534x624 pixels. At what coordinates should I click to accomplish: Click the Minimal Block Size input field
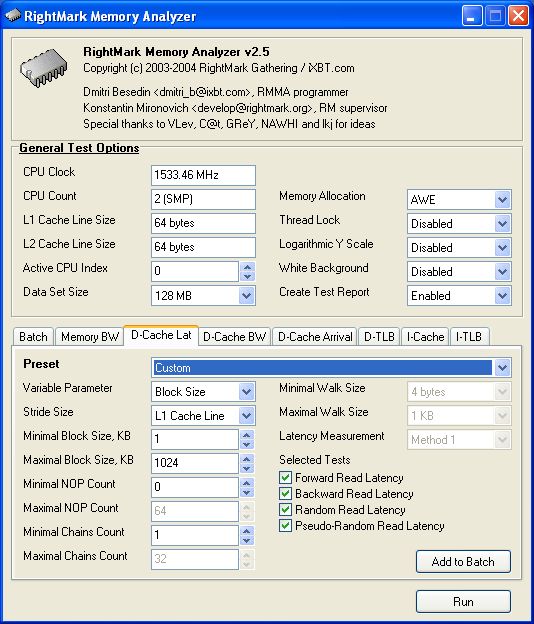pyautogui.click(x=195, y=439)
